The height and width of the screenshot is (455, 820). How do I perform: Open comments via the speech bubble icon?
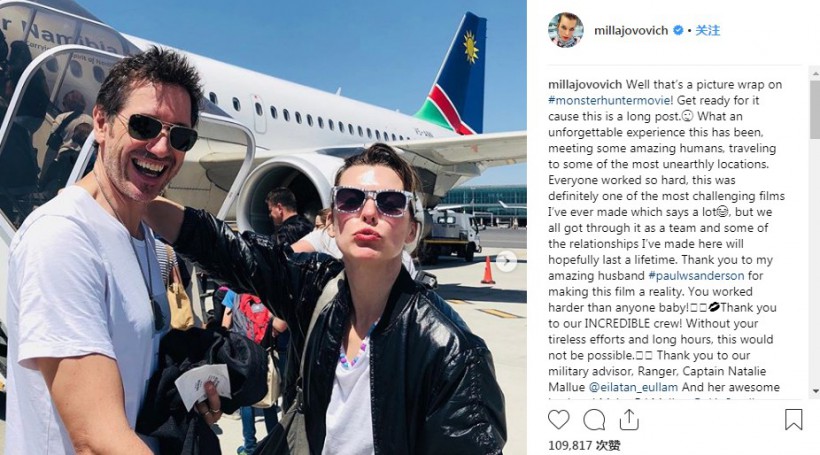[x=594, y=420]
